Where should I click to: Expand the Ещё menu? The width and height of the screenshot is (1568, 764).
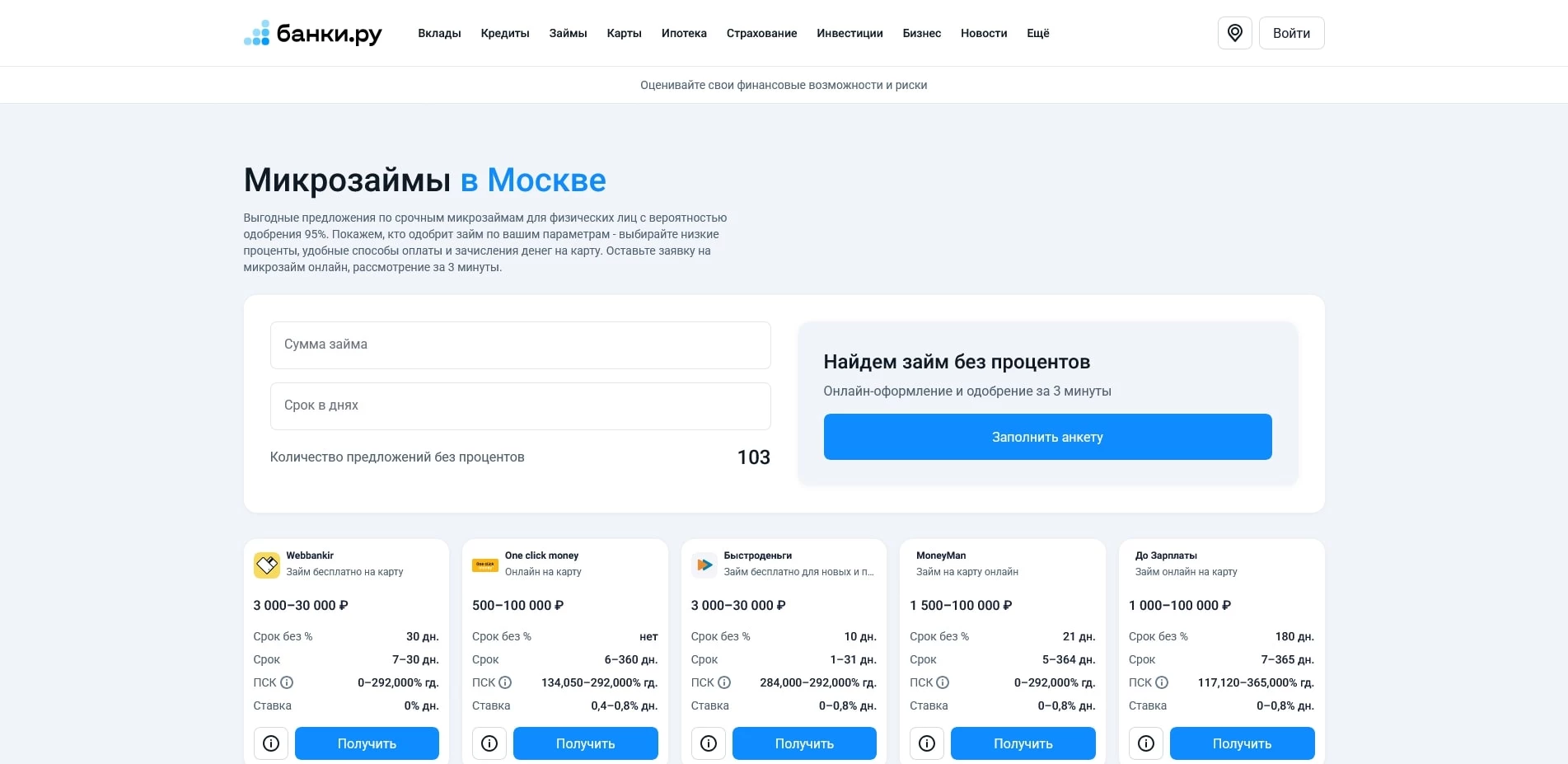1037,34
